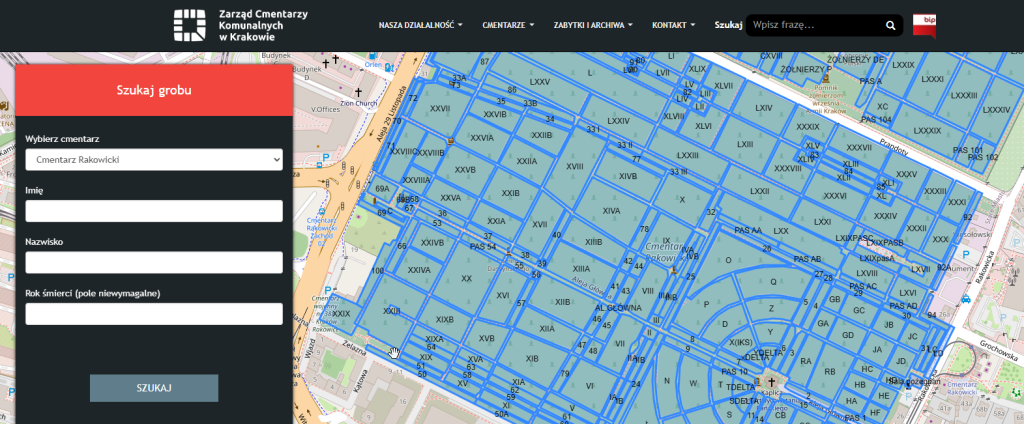This screenshot has height=424, width=1024.
Task: Select cemetery section XIXB on map
Action: (x=445, y=319)
